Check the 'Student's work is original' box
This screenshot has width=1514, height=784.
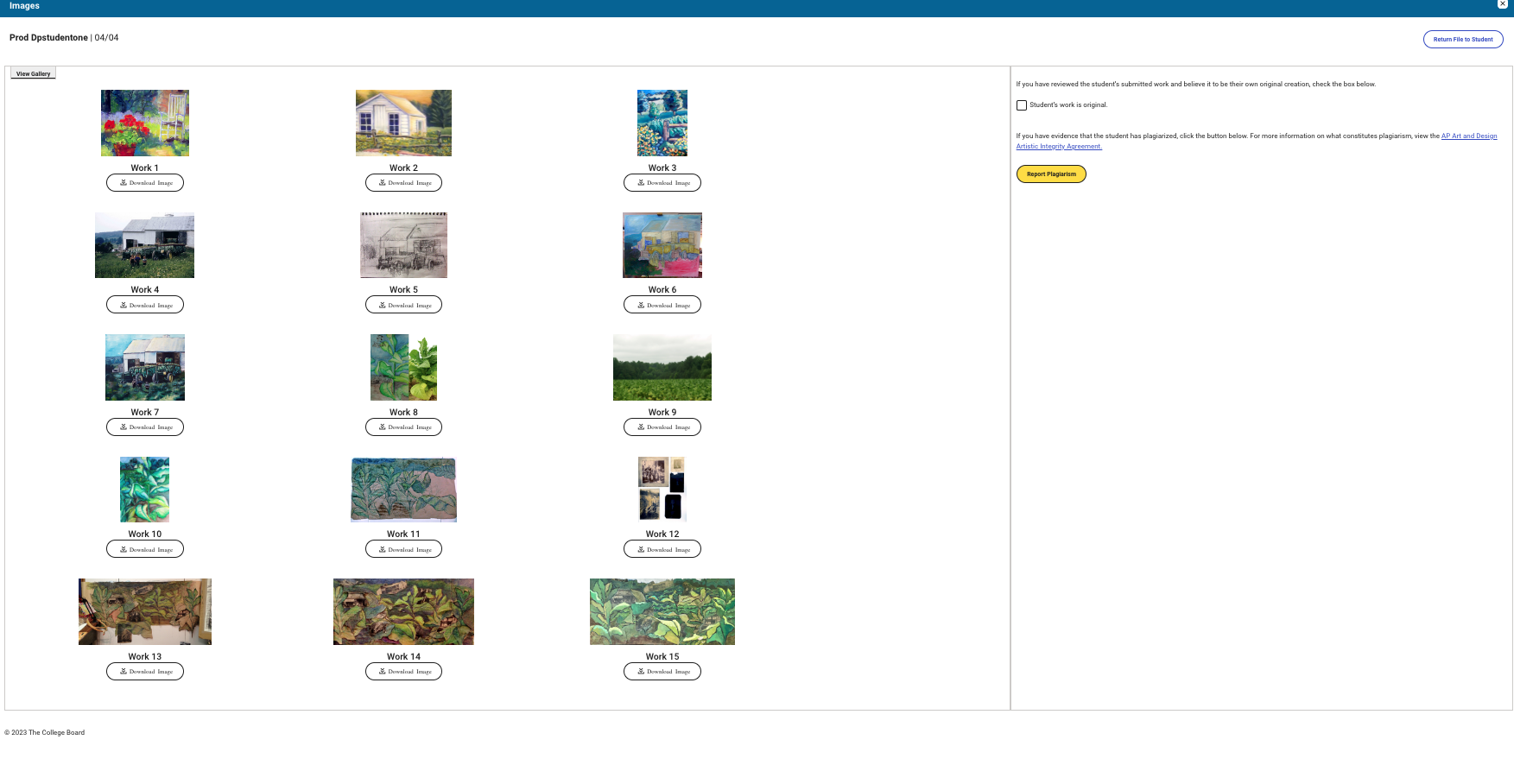pyautogui.click(x=1022, y=105)
